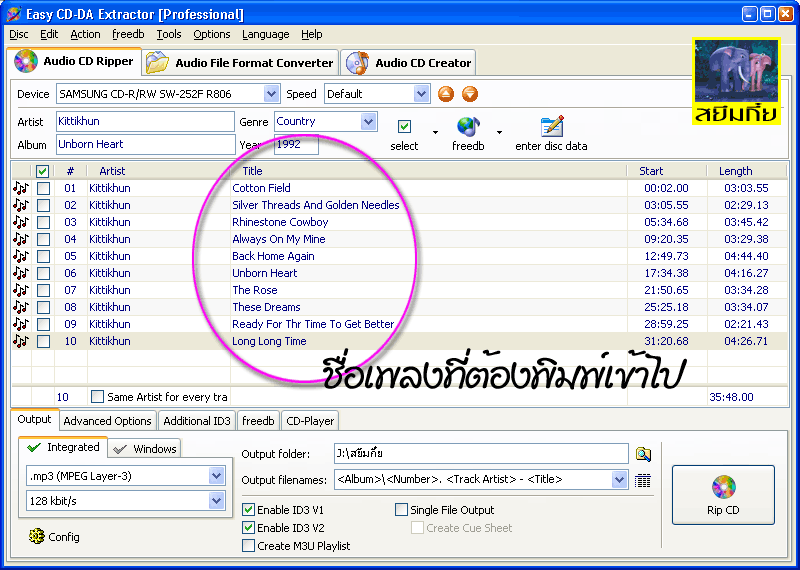Click music note icon for track 01

[21, 188]
